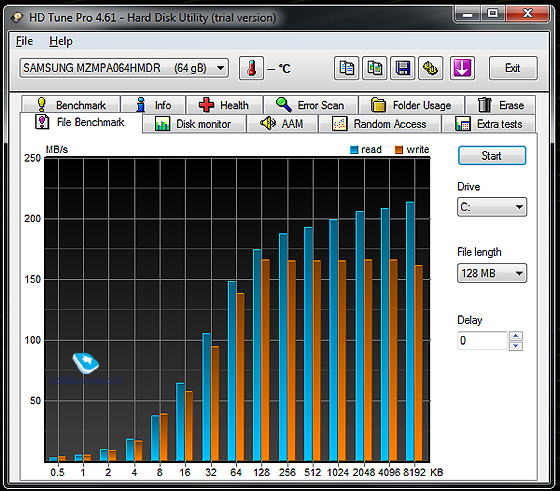560x491 pixels.
Task: Increase Delay with the up arrow
Action: click(516, 336)
